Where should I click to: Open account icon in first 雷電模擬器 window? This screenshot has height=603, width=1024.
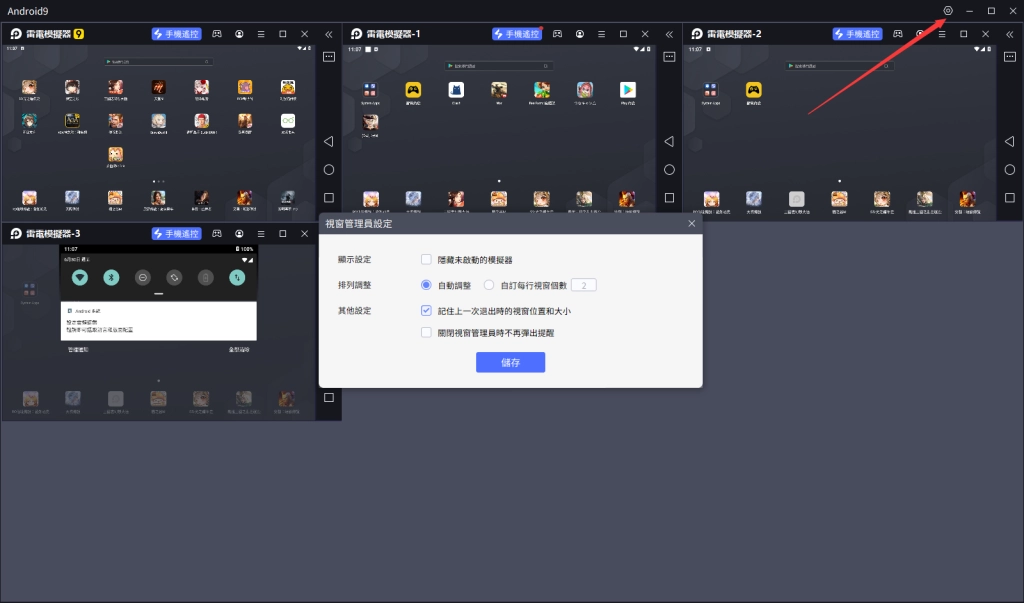pos(239,34)
